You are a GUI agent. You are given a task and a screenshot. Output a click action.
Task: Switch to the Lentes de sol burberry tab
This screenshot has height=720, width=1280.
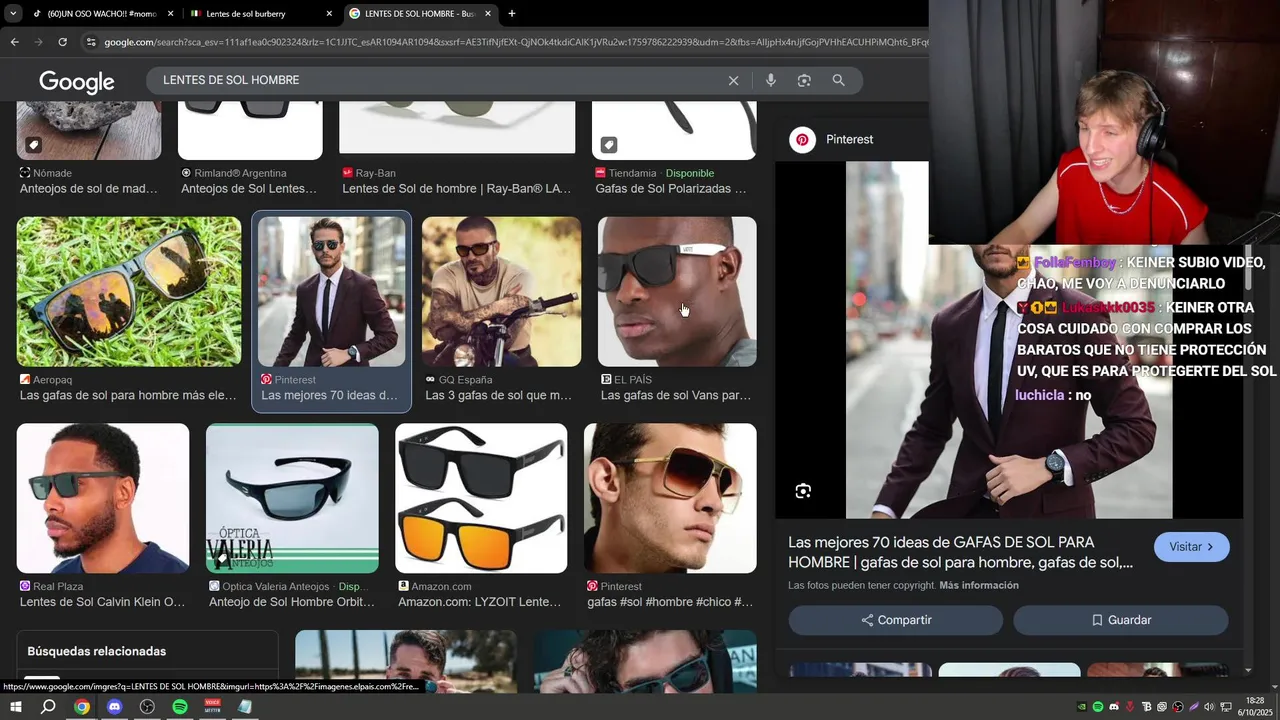(x=260, y=14)
